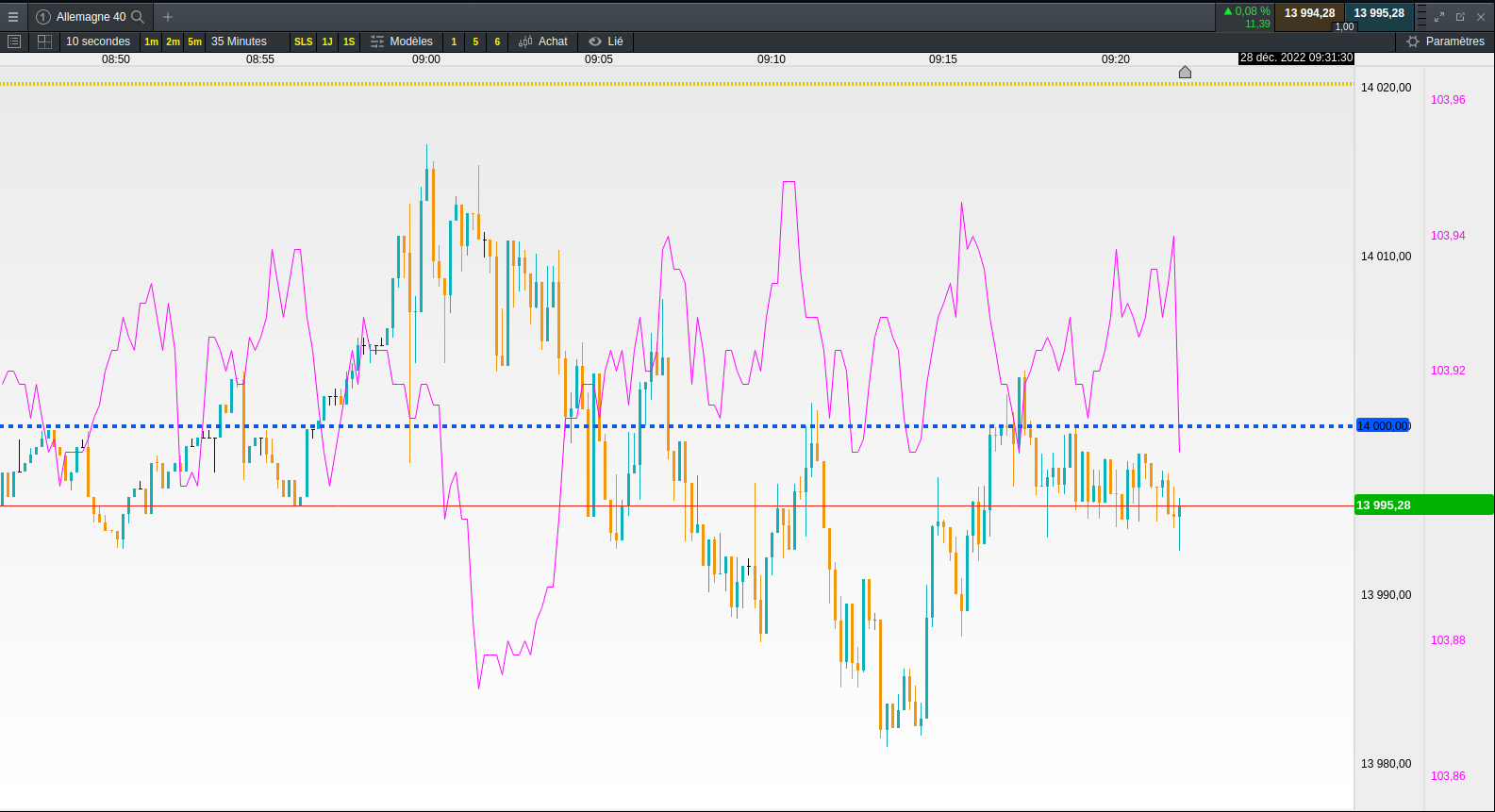Add a new chart tab with plus icon
Screen dimensions: 1495x812
(168, 17)
